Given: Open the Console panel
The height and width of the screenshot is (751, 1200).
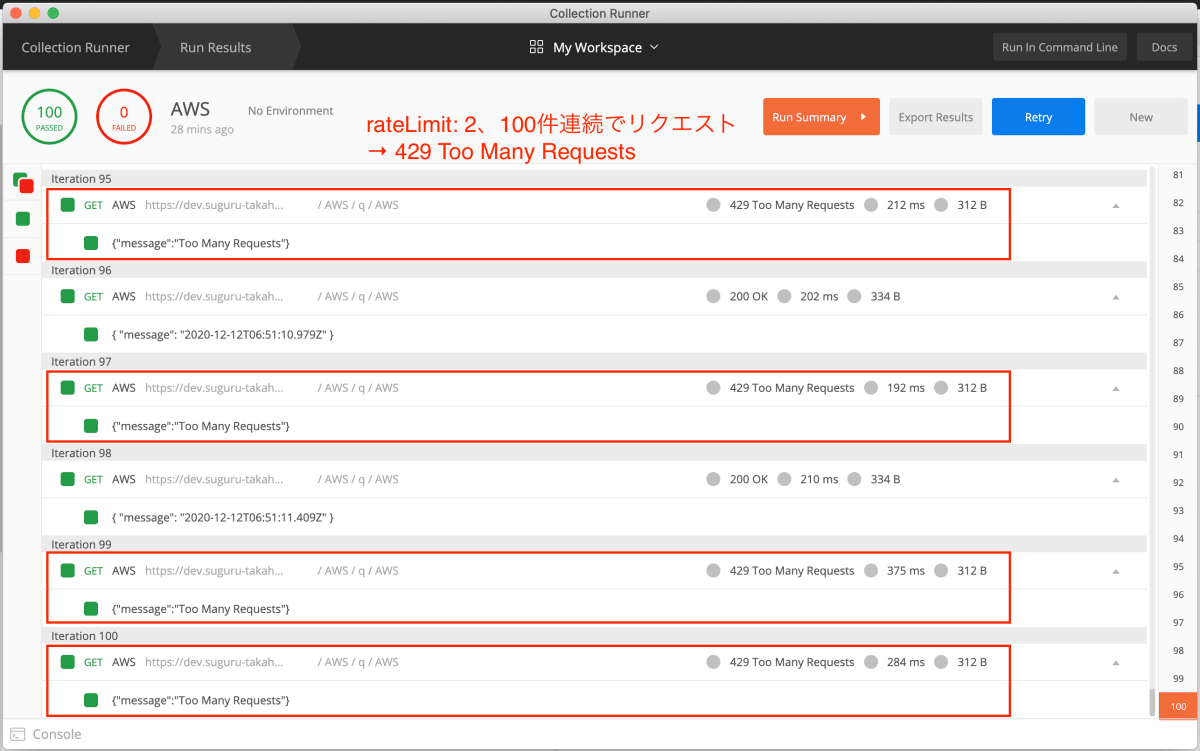Looking at the screenshot, I should (57, 734).
